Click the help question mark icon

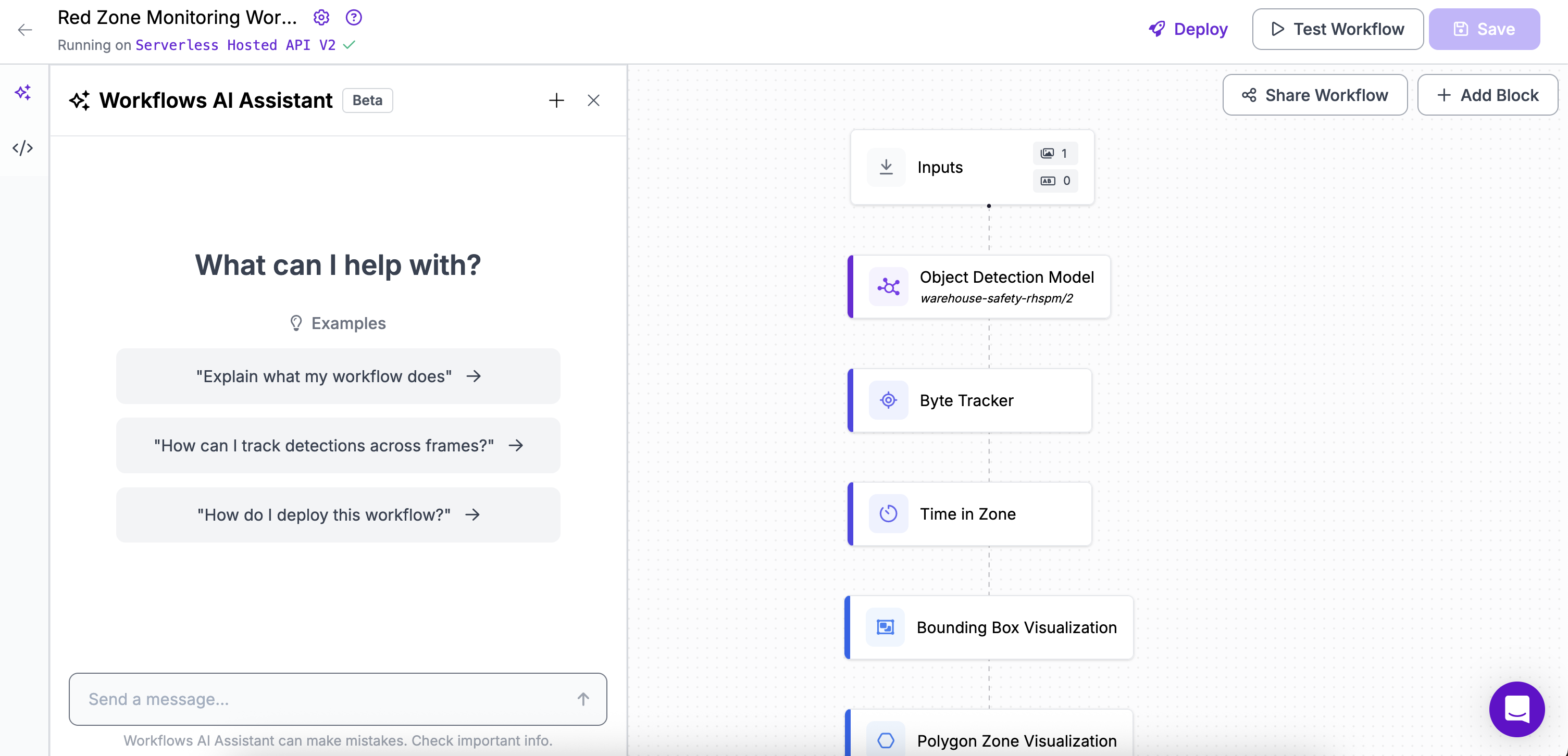(354, 17)
